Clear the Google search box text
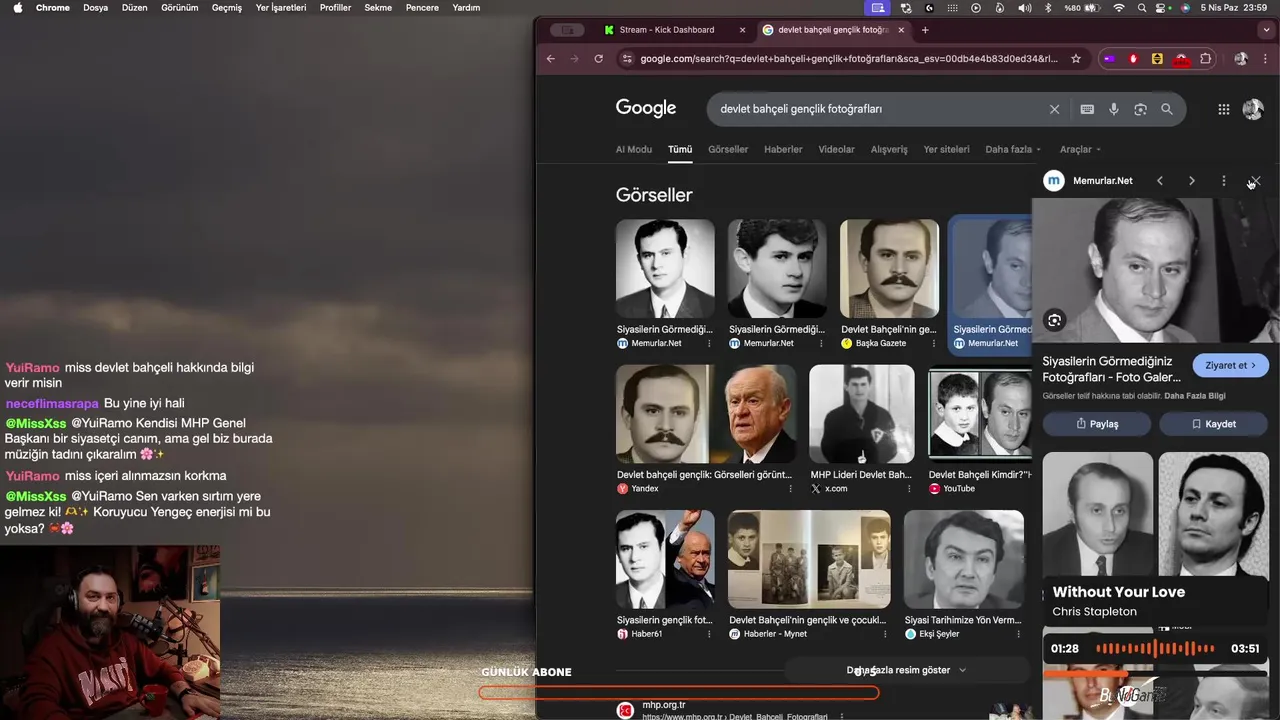The image size is (1280, 720). pos(1054,109)
